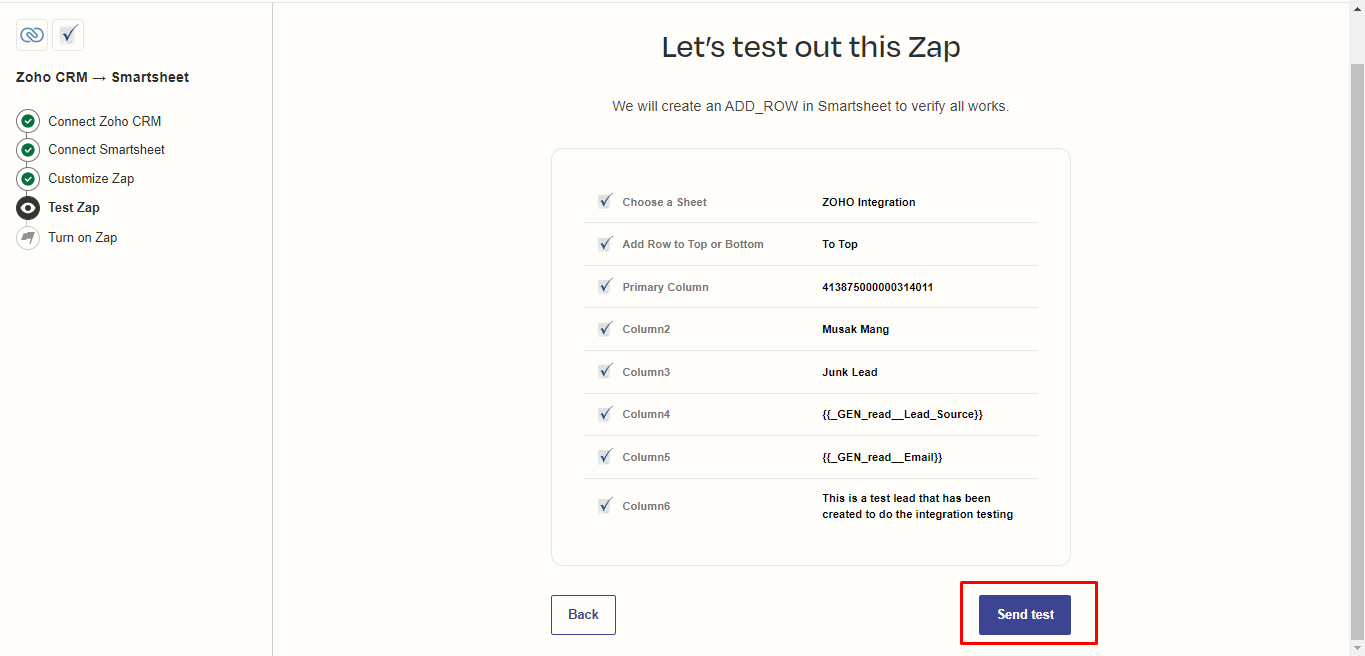Click Smartsheet icon beside Column3
This screenshot has height=656, width=1365.
pyautogui.click(x=604, y=371)
